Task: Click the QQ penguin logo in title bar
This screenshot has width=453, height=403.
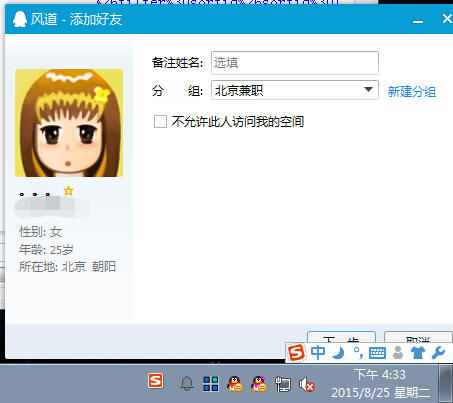Action: click(20, 19)
